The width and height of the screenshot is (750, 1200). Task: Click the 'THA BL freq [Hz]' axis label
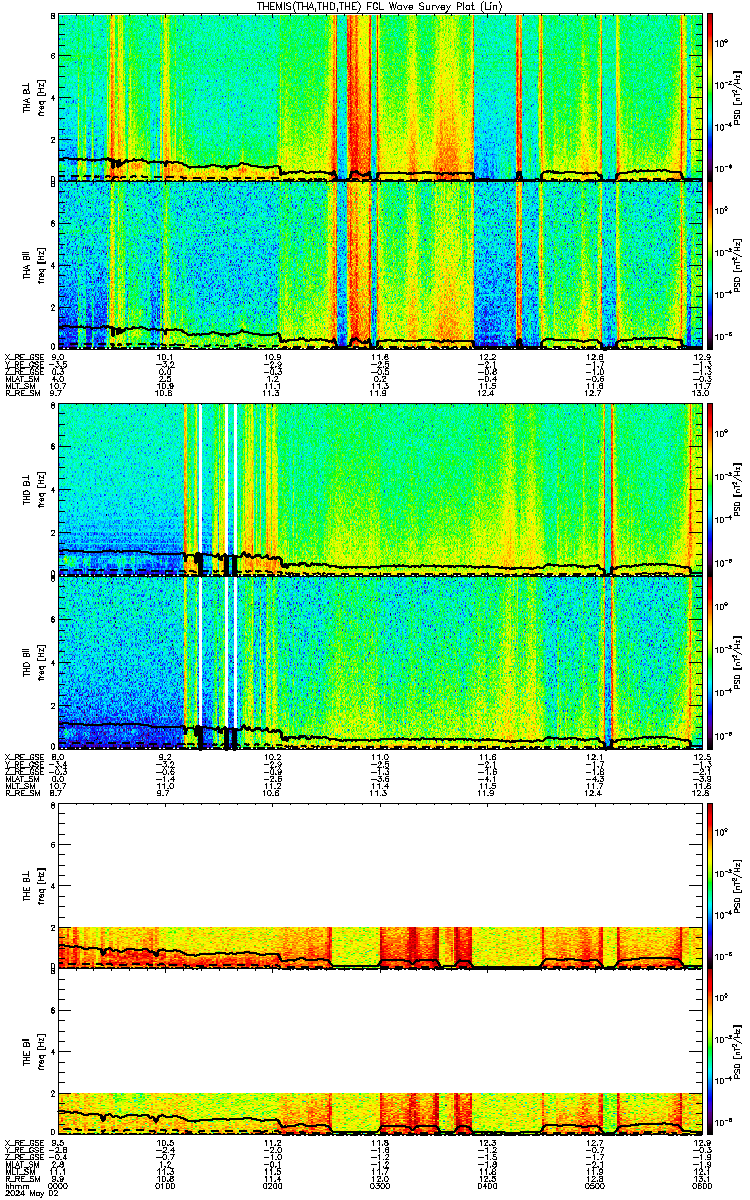[34, 97]
